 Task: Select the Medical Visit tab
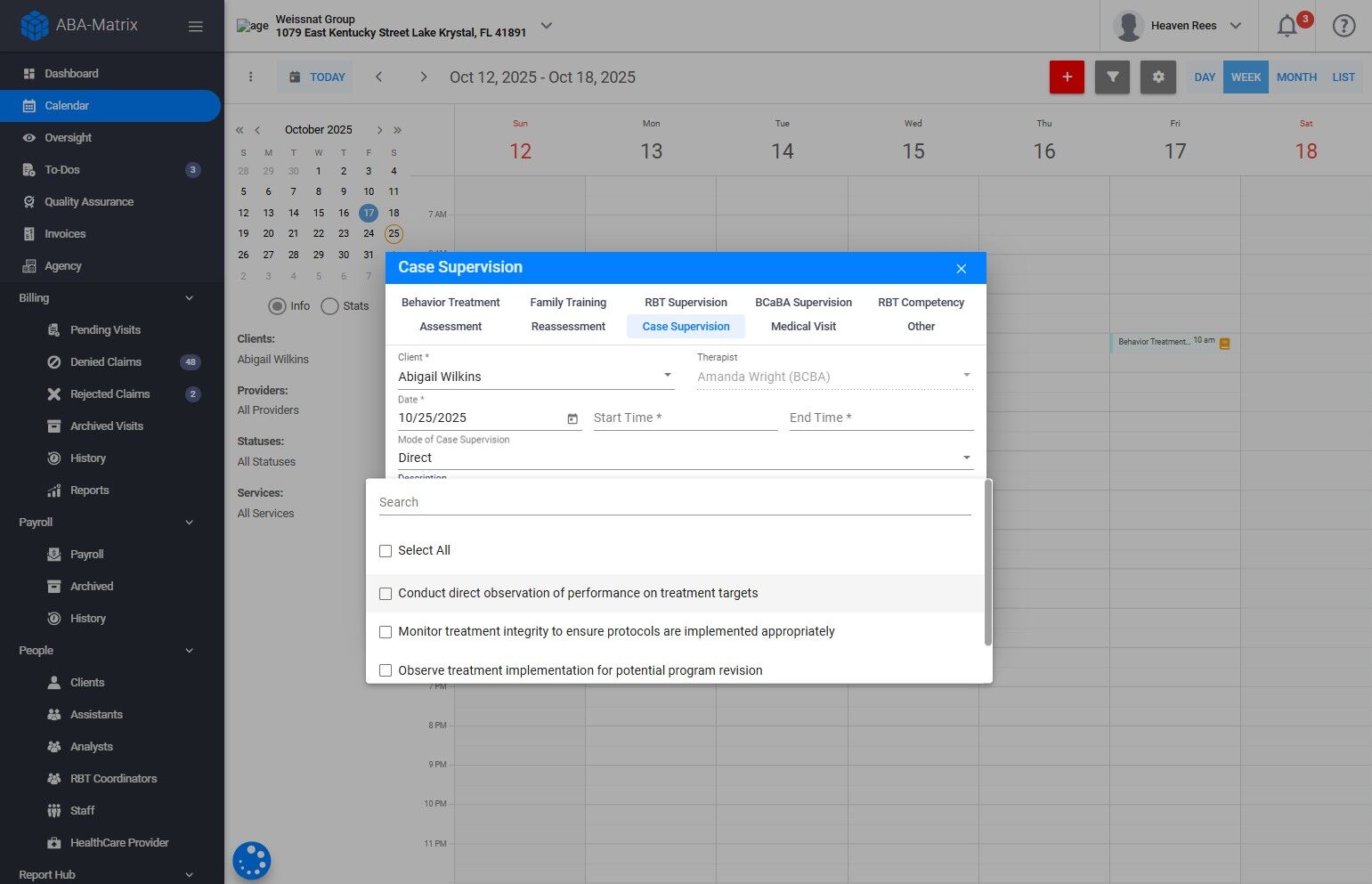[803, 327]
